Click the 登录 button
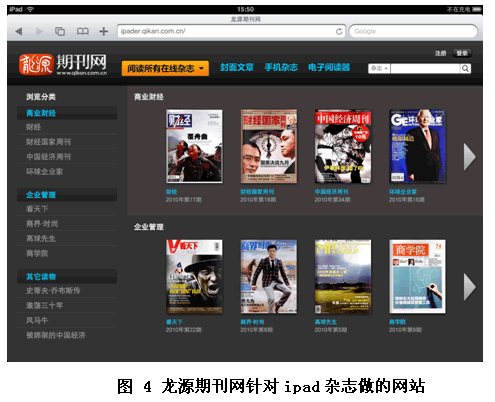Screen dimensions: 495x402 coord(462,53)
